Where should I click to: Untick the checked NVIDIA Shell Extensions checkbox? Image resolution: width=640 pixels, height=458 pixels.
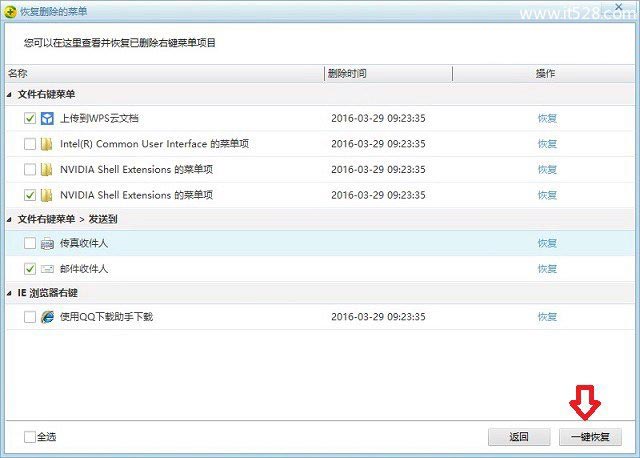pos(30,195)
